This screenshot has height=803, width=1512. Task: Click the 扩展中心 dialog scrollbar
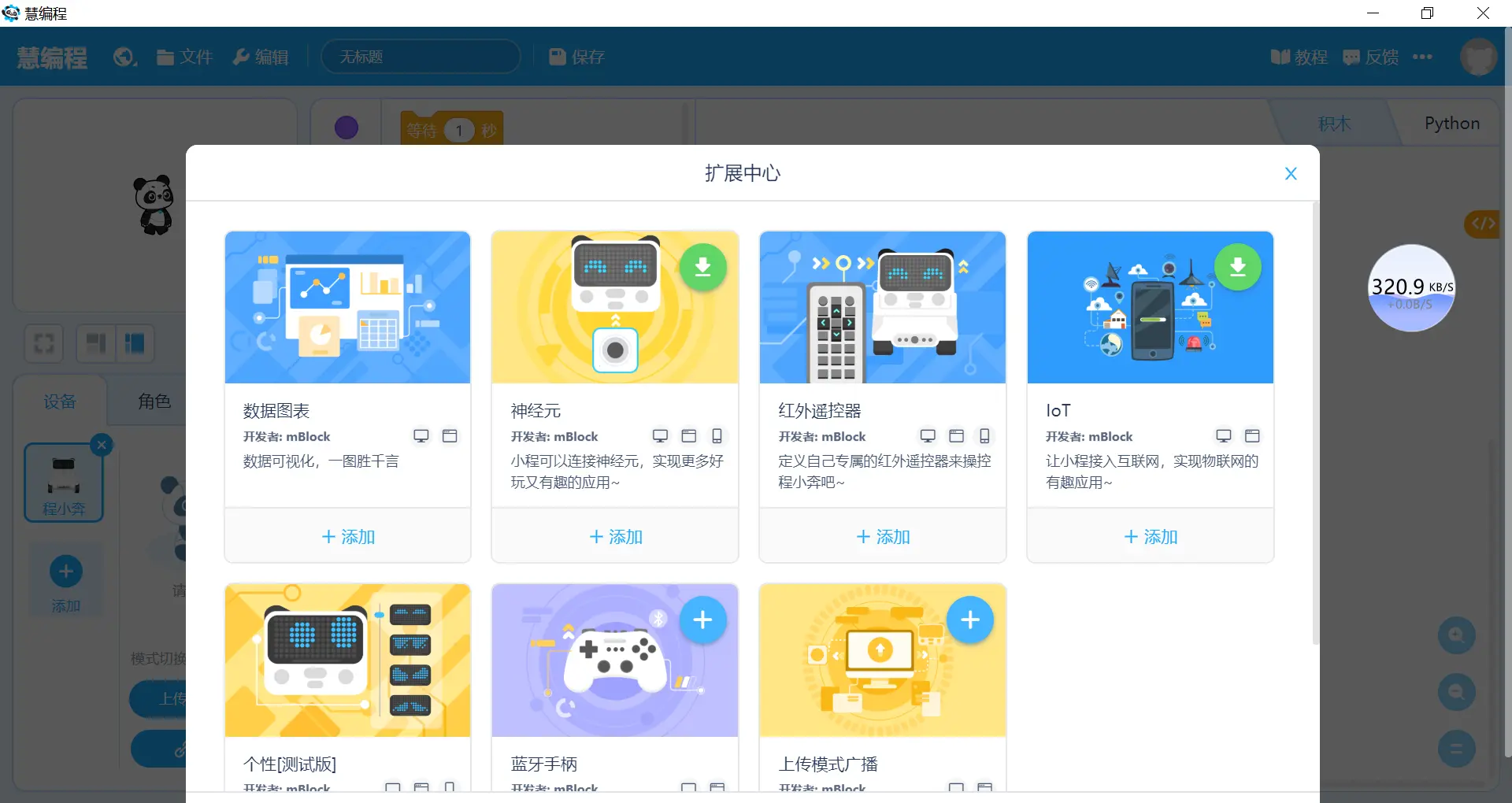tap(1315, 425)
